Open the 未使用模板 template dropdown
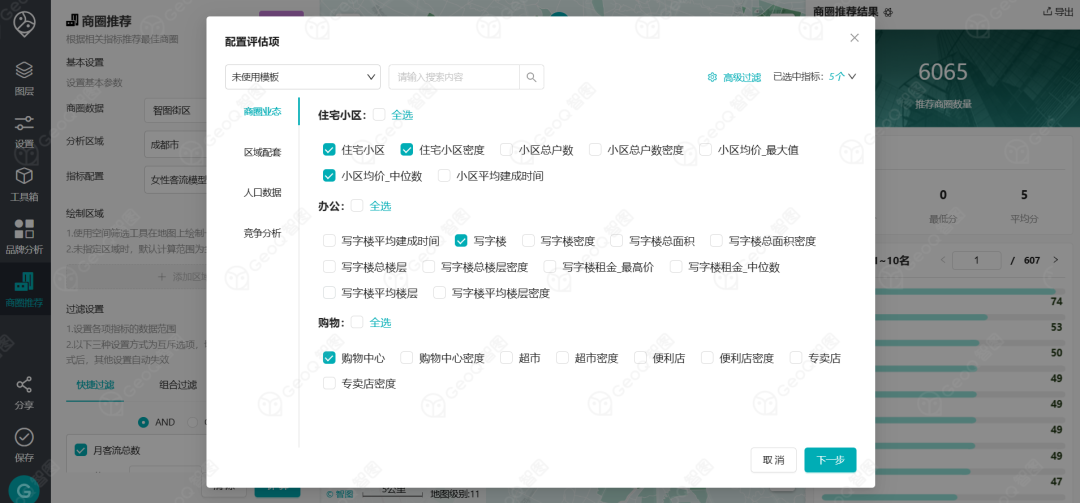The width and height of the screenshot is (1080, 503). pos(302,77)
